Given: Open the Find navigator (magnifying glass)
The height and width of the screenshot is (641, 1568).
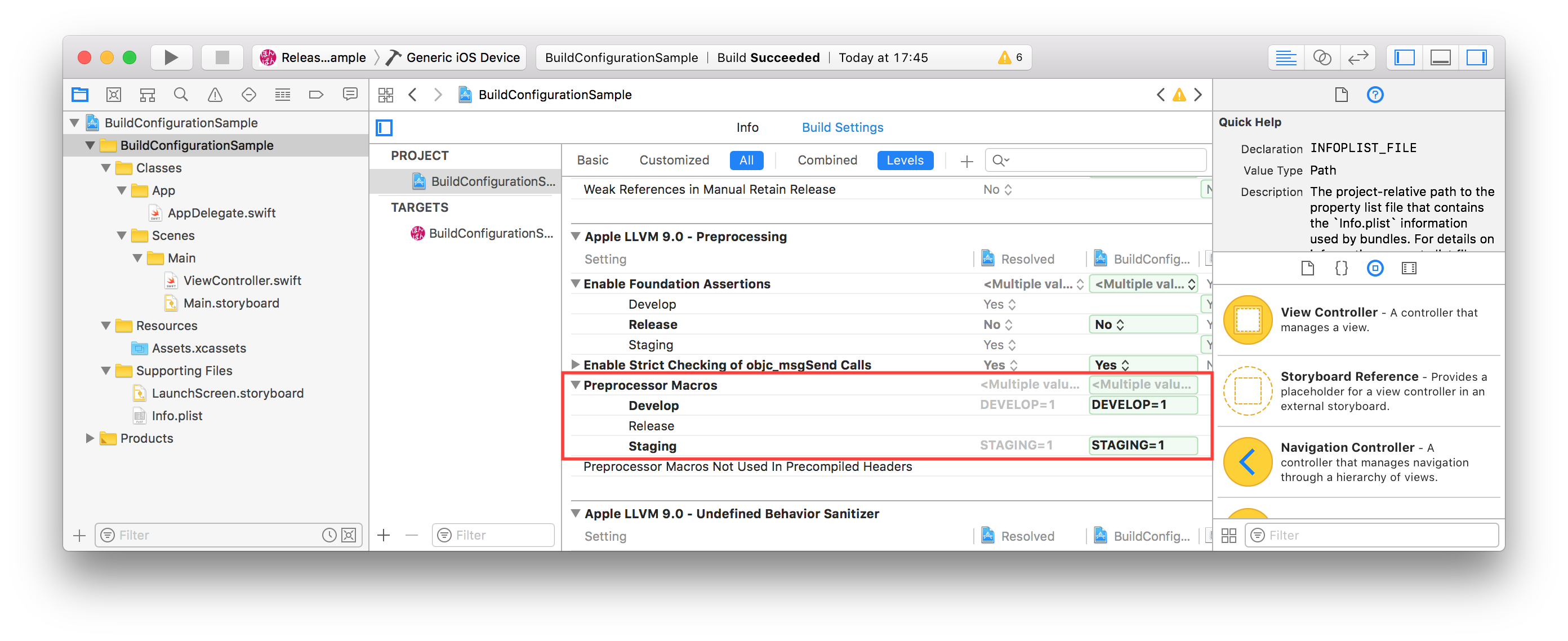Looking at the screenshot, I should point(181,95).
